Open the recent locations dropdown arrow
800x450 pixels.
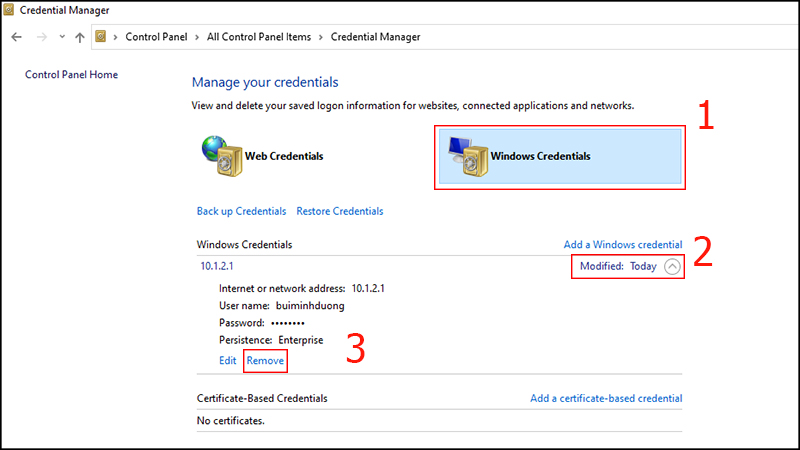coord(62,37)
